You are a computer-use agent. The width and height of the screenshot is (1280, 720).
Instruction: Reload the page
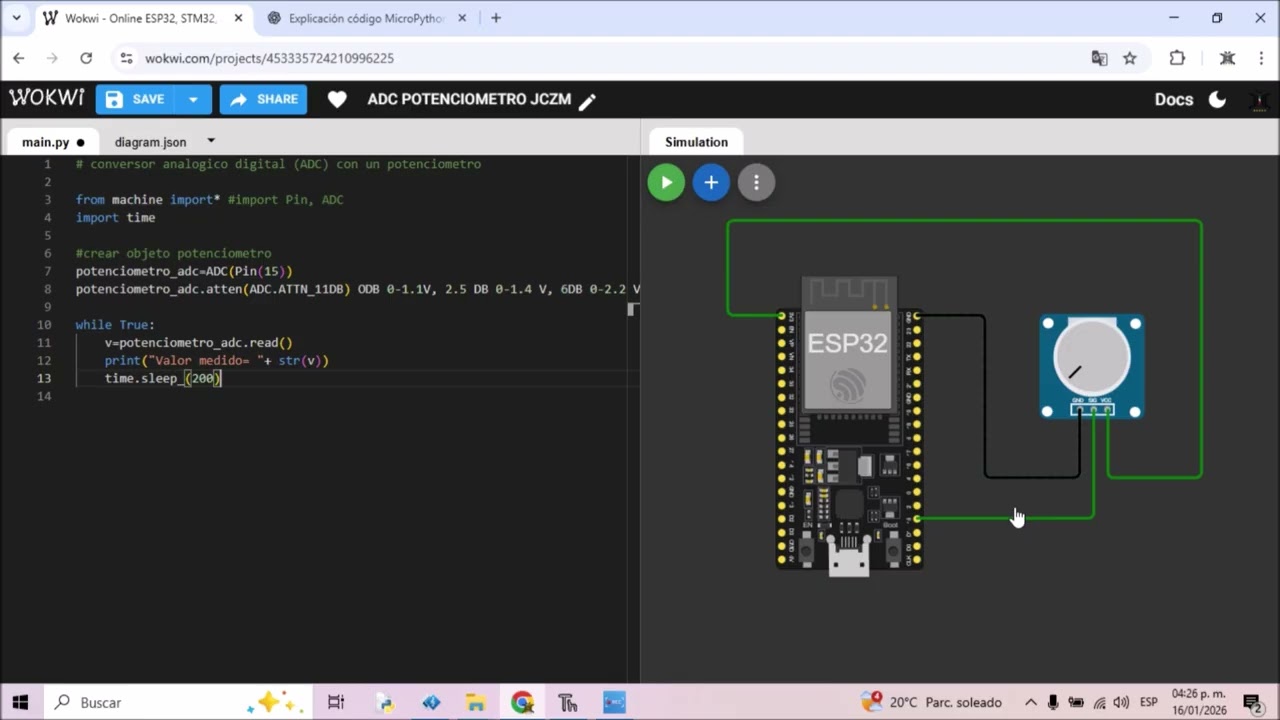point(86,58)
